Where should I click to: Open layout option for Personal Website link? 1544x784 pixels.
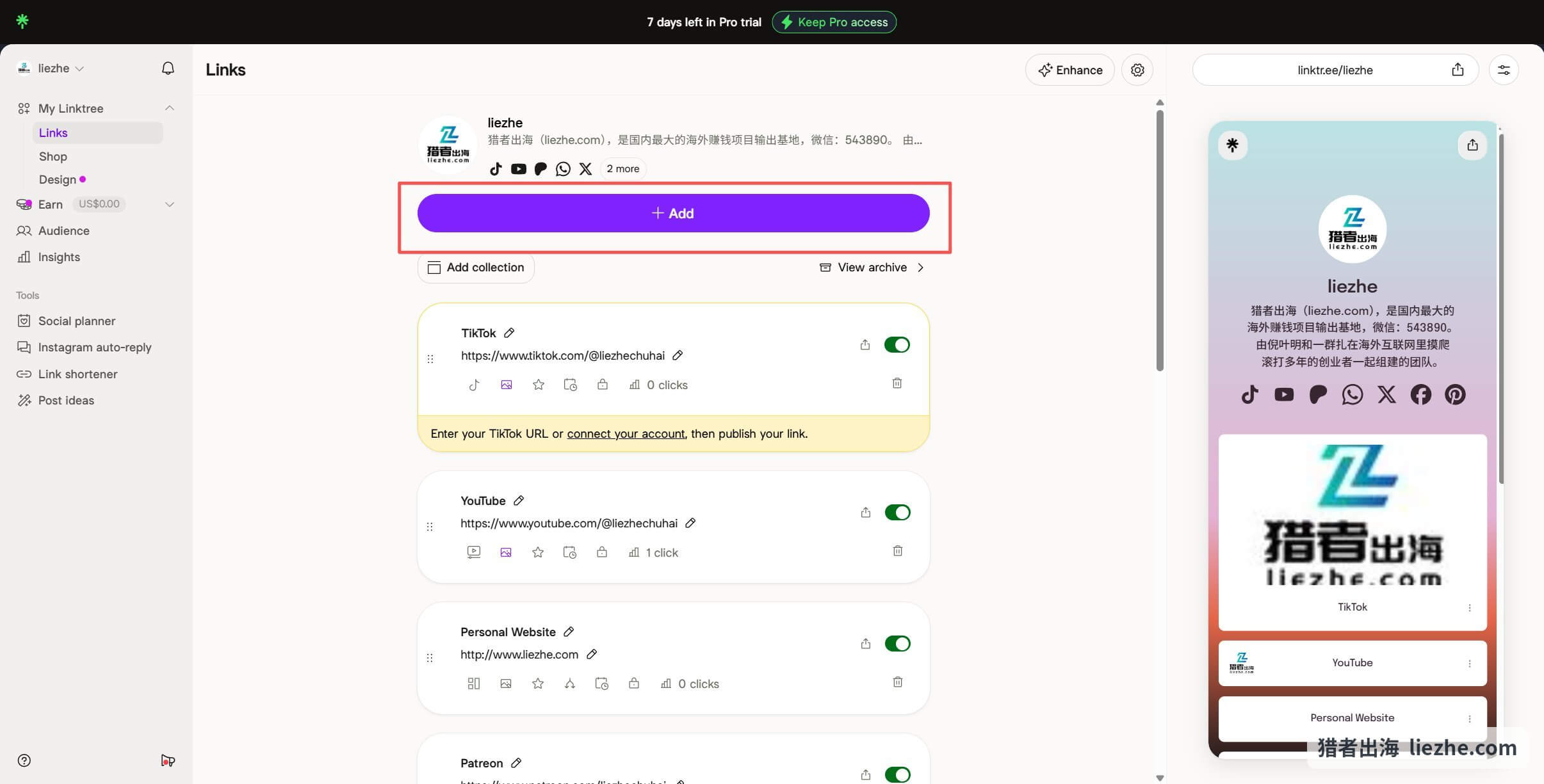tap(474, 684)
